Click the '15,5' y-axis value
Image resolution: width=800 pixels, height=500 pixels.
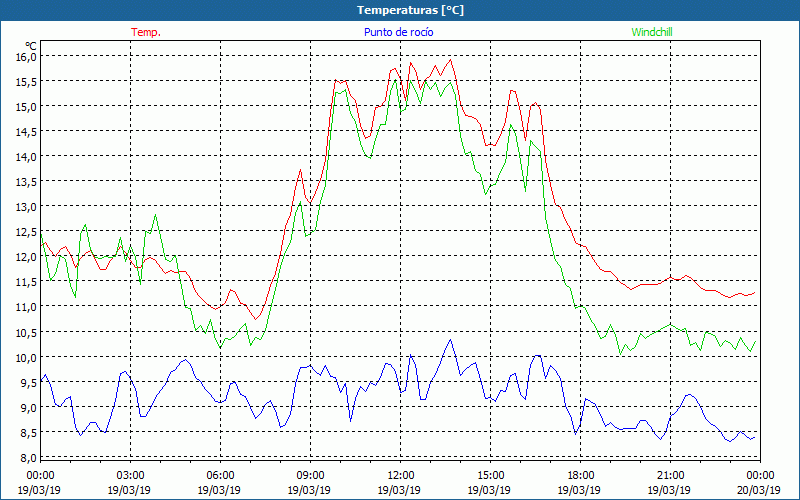pyautogui.click(x=26, y=82)
